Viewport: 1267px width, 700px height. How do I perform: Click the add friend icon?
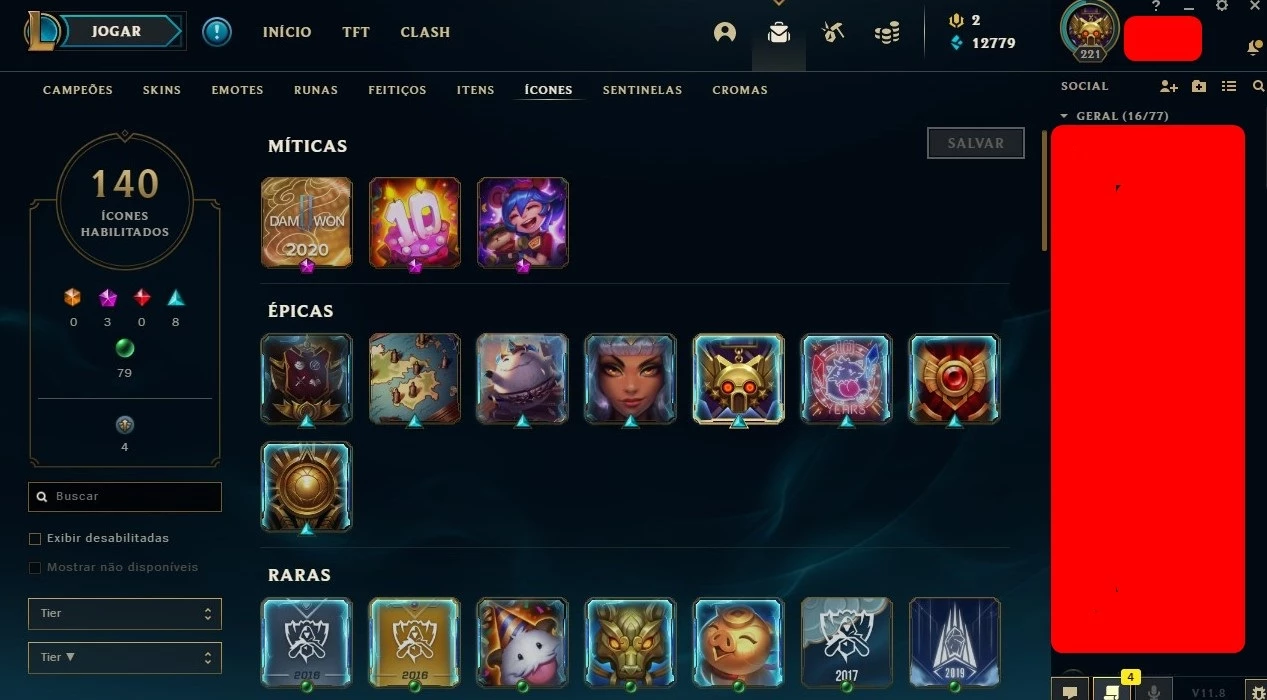1168,87
